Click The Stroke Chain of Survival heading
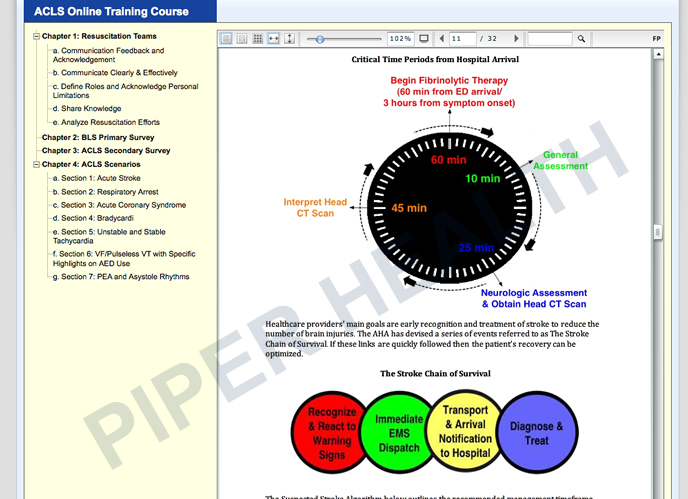Viewport: 688px width, 499px height. coord(435,373)
